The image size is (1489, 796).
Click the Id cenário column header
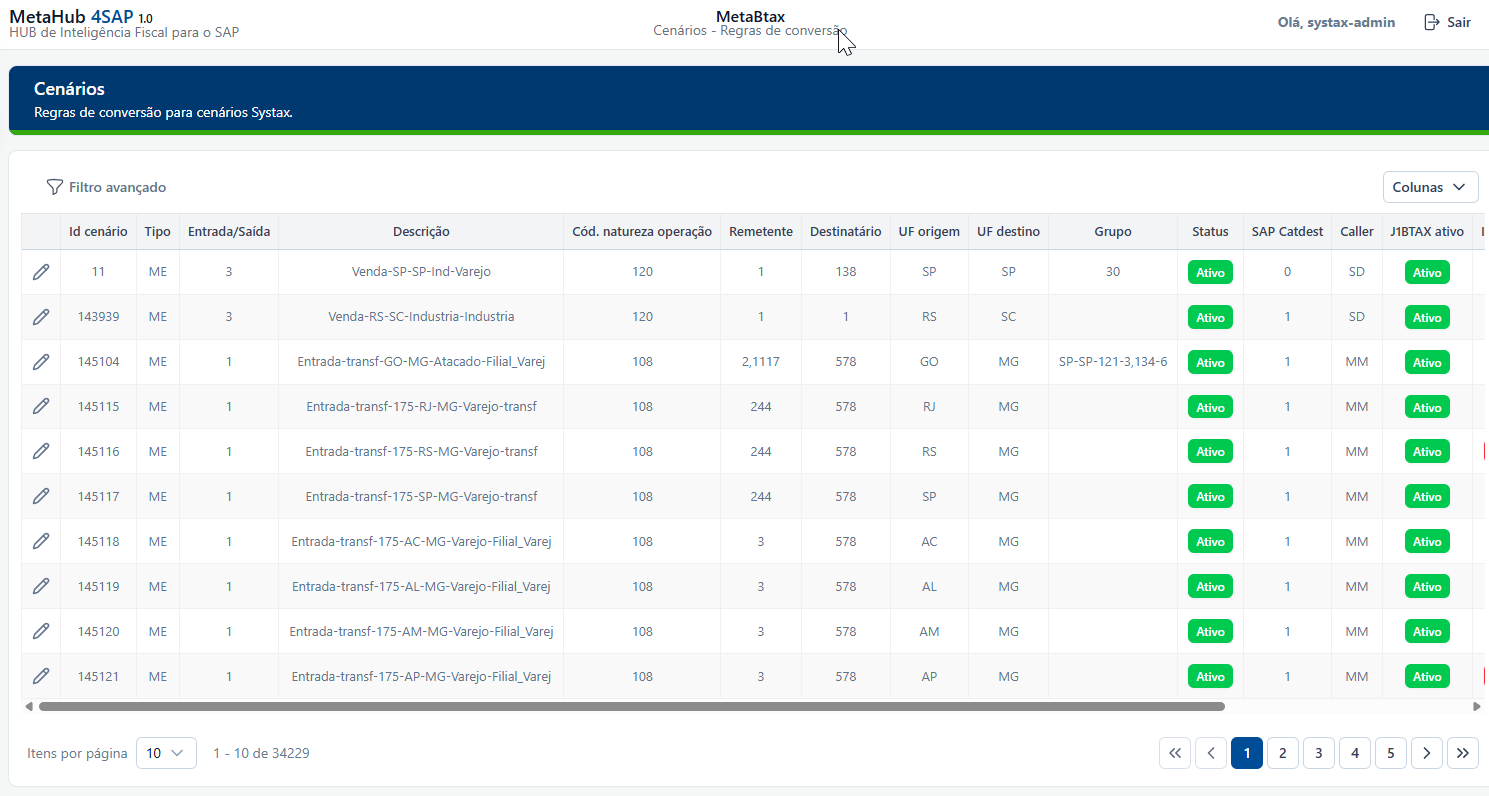click(98, 231)
